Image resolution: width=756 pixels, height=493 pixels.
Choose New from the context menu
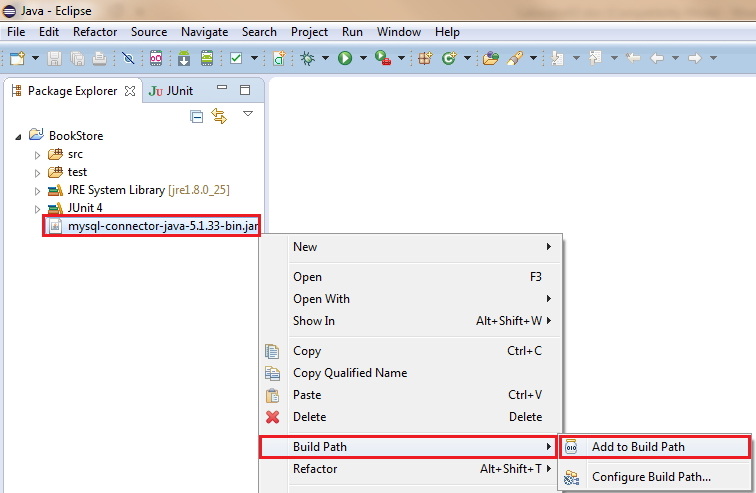[411, 247]
